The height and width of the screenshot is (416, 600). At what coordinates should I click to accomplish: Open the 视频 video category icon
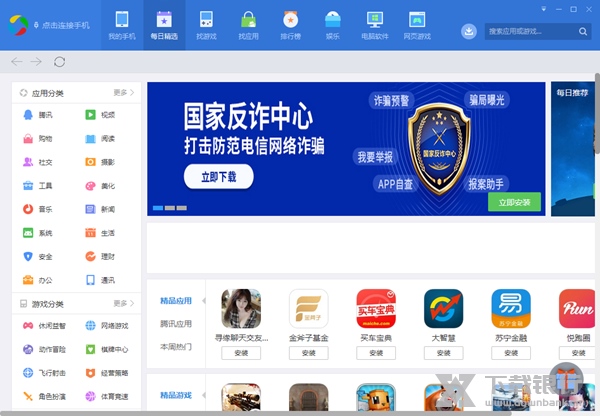tap(90, 115)
